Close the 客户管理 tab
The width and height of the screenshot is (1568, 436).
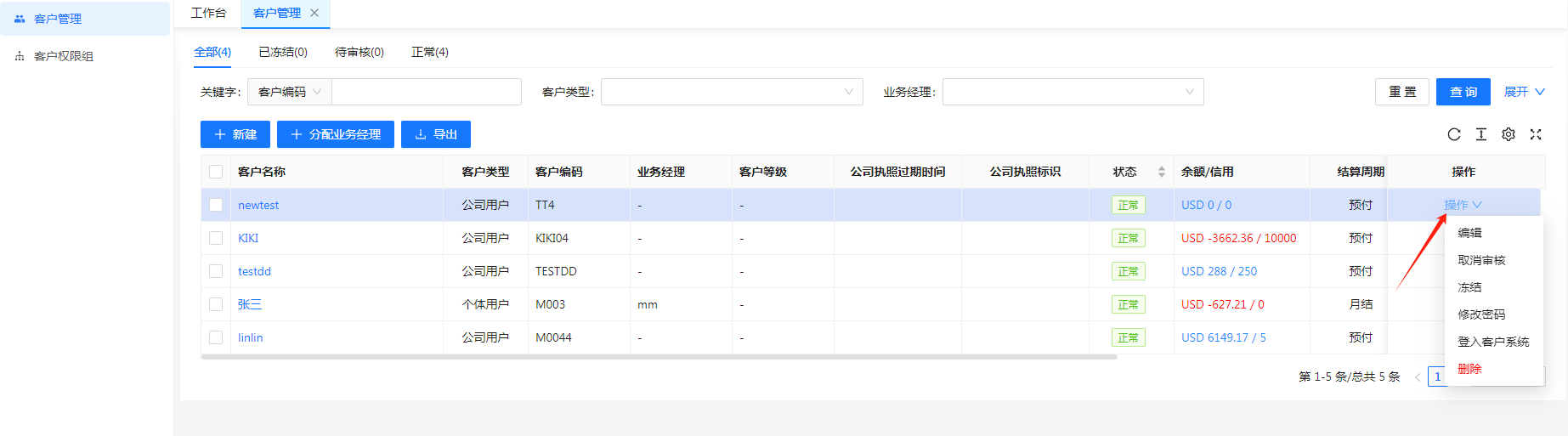(314, 13)
